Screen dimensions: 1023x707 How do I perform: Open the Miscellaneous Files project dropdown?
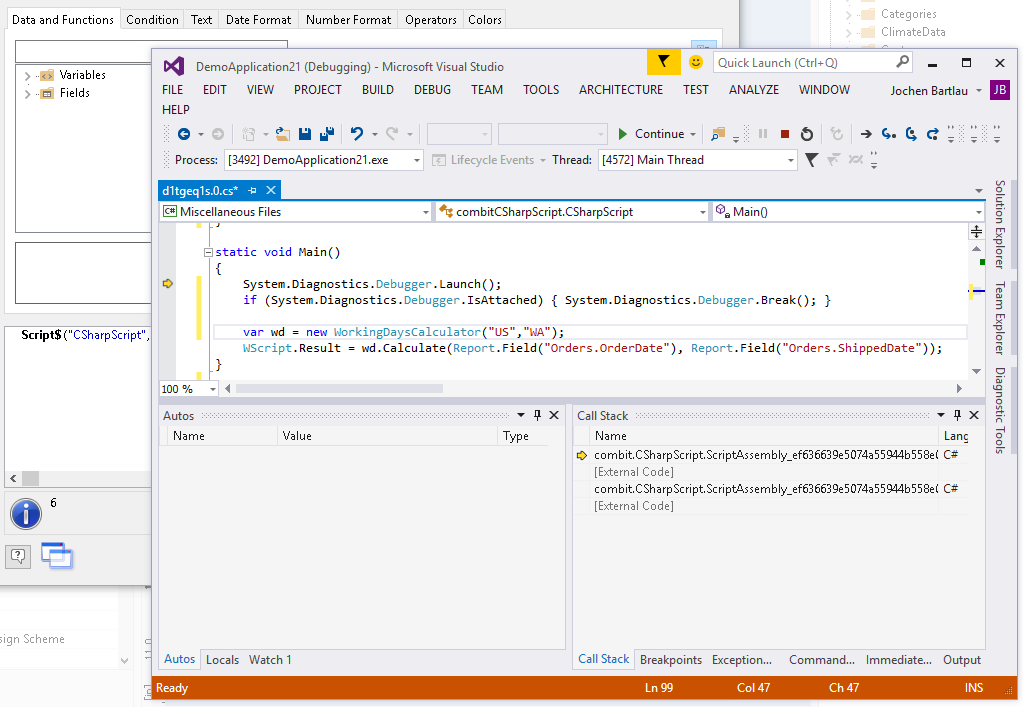(425, 212)
